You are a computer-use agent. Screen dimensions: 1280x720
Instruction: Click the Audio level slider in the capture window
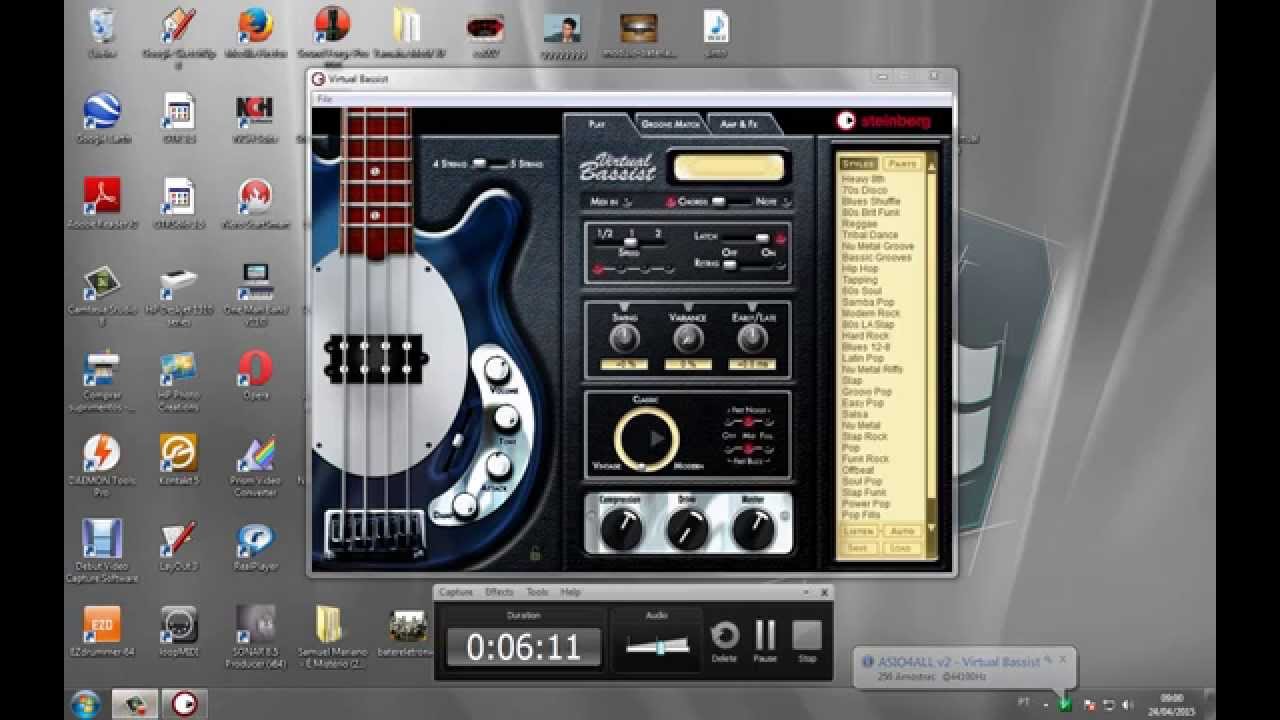tap(658, 647)
